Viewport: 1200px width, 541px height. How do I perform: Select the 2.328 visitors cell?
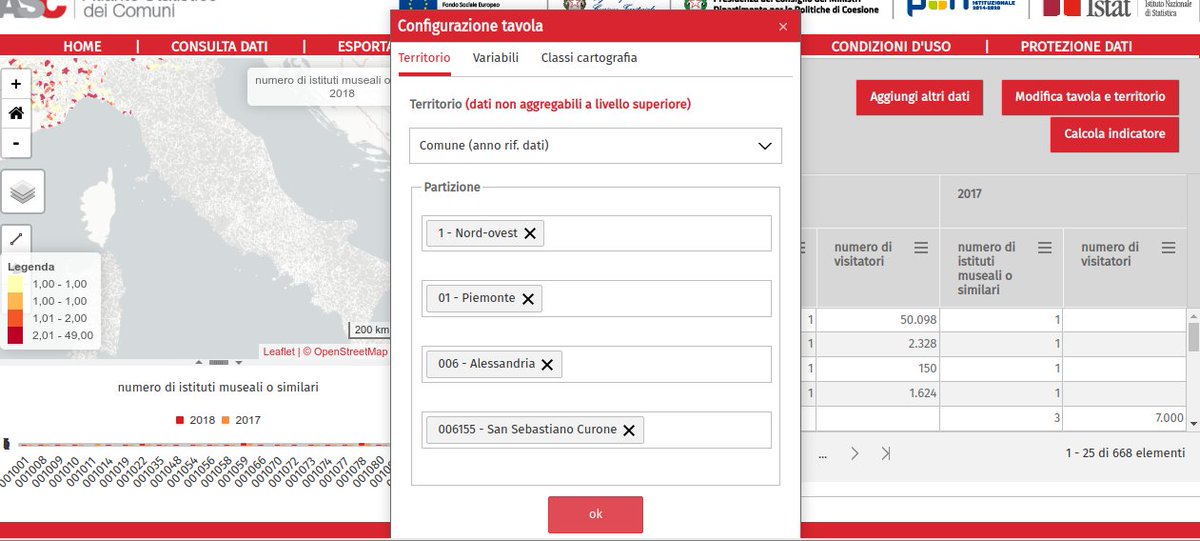pos(879,344)
